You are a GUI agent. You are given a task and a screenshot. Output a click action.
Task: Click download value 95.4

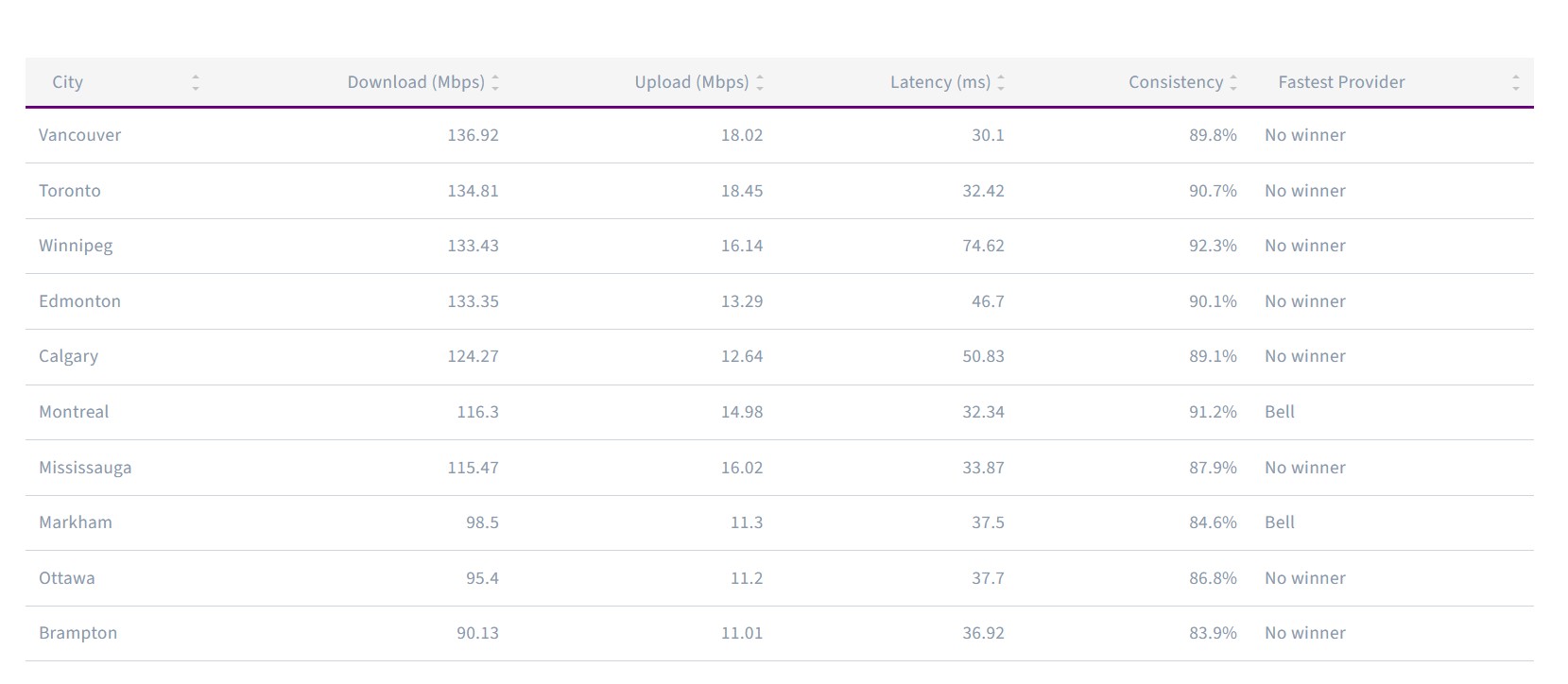click(x=482, y=578)
